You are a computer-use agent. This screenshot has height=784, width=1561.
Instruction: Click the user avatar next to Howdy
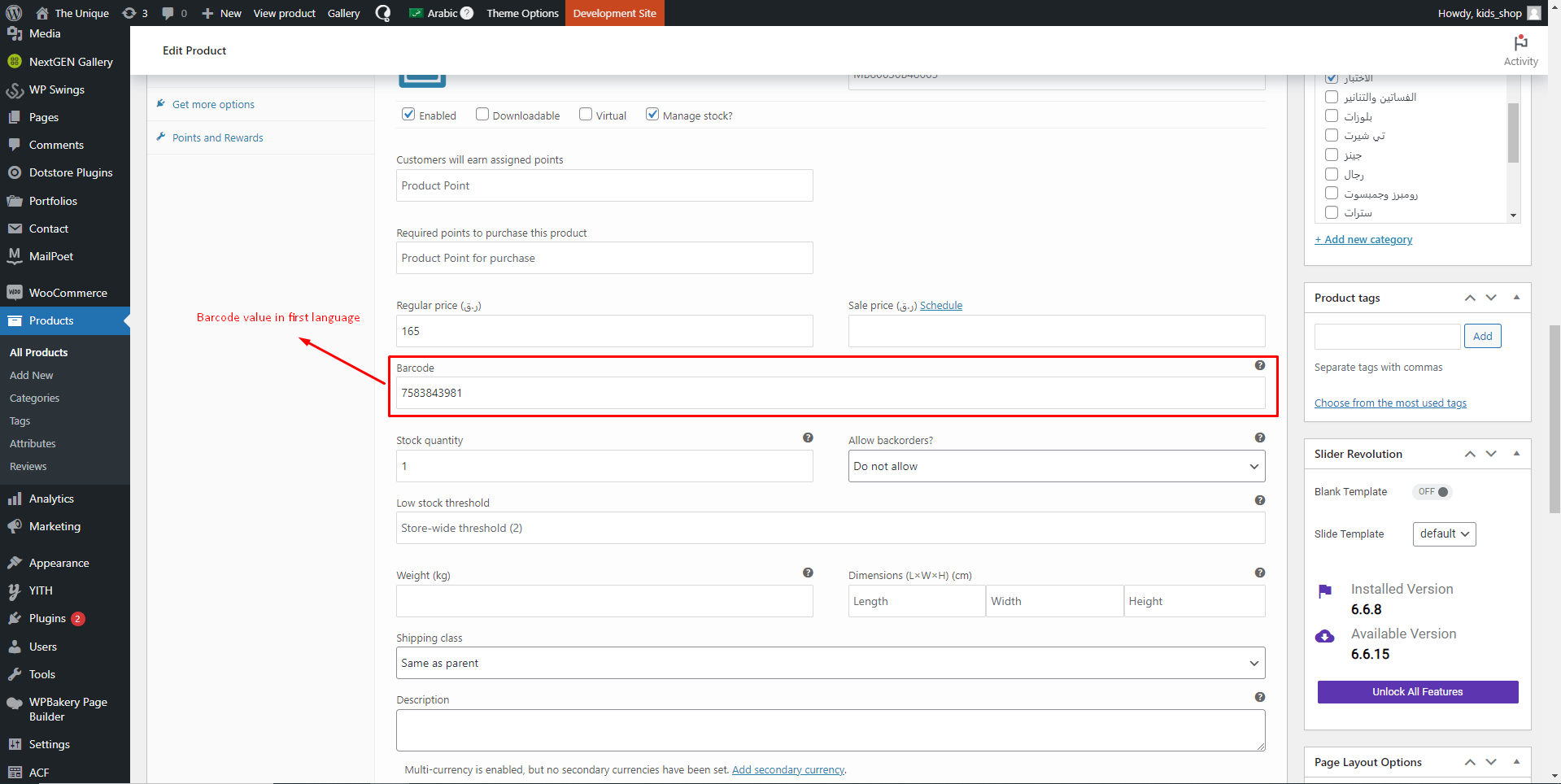[x=1533, y=13]
